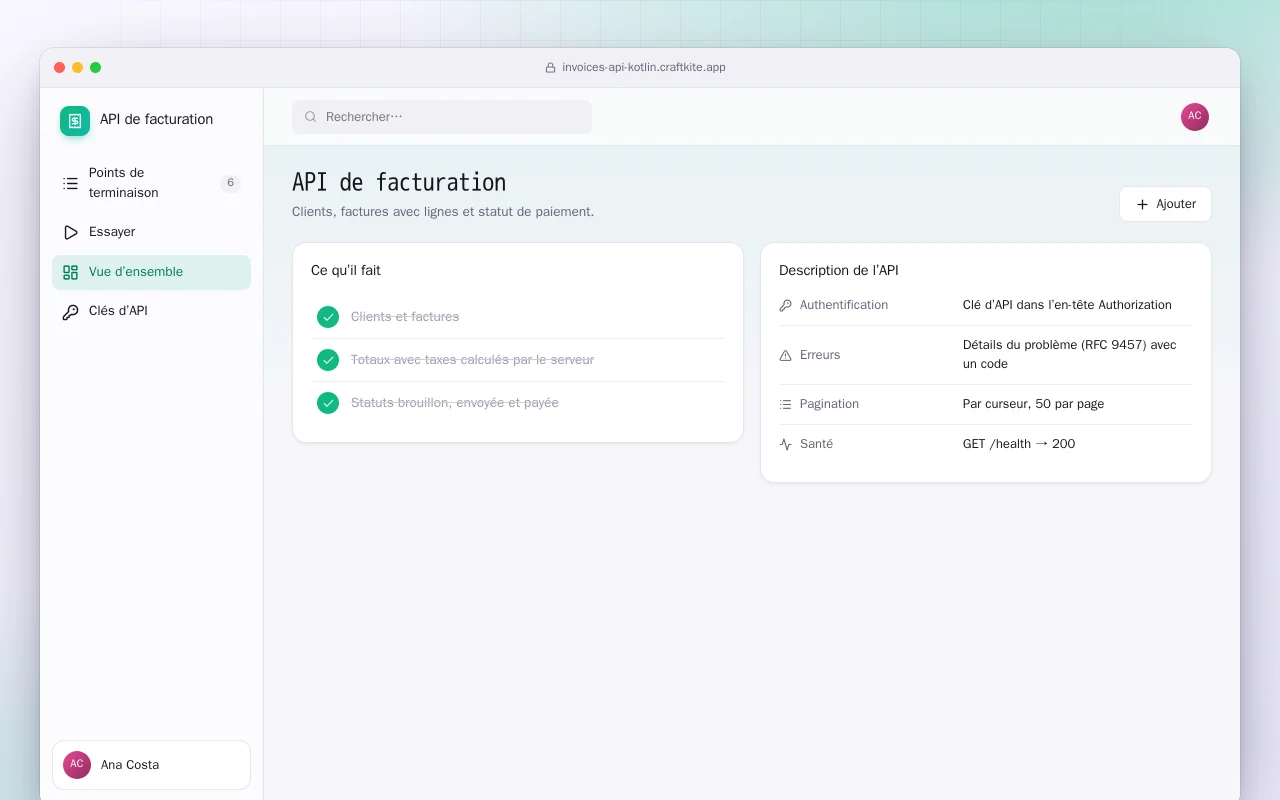The image size is (1280, 800).
Task: Select Vue d'ensemble in sidebar
Action: 151,272
